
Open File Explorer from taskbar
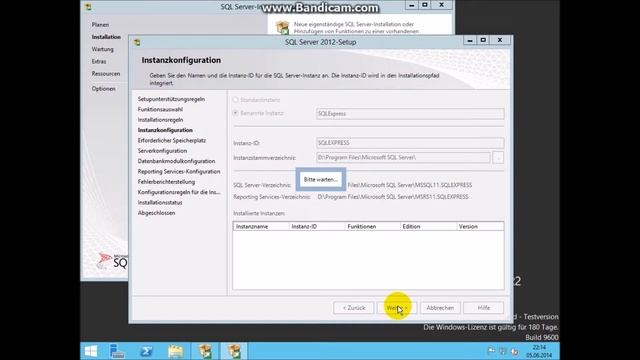(x=176, y=351)
